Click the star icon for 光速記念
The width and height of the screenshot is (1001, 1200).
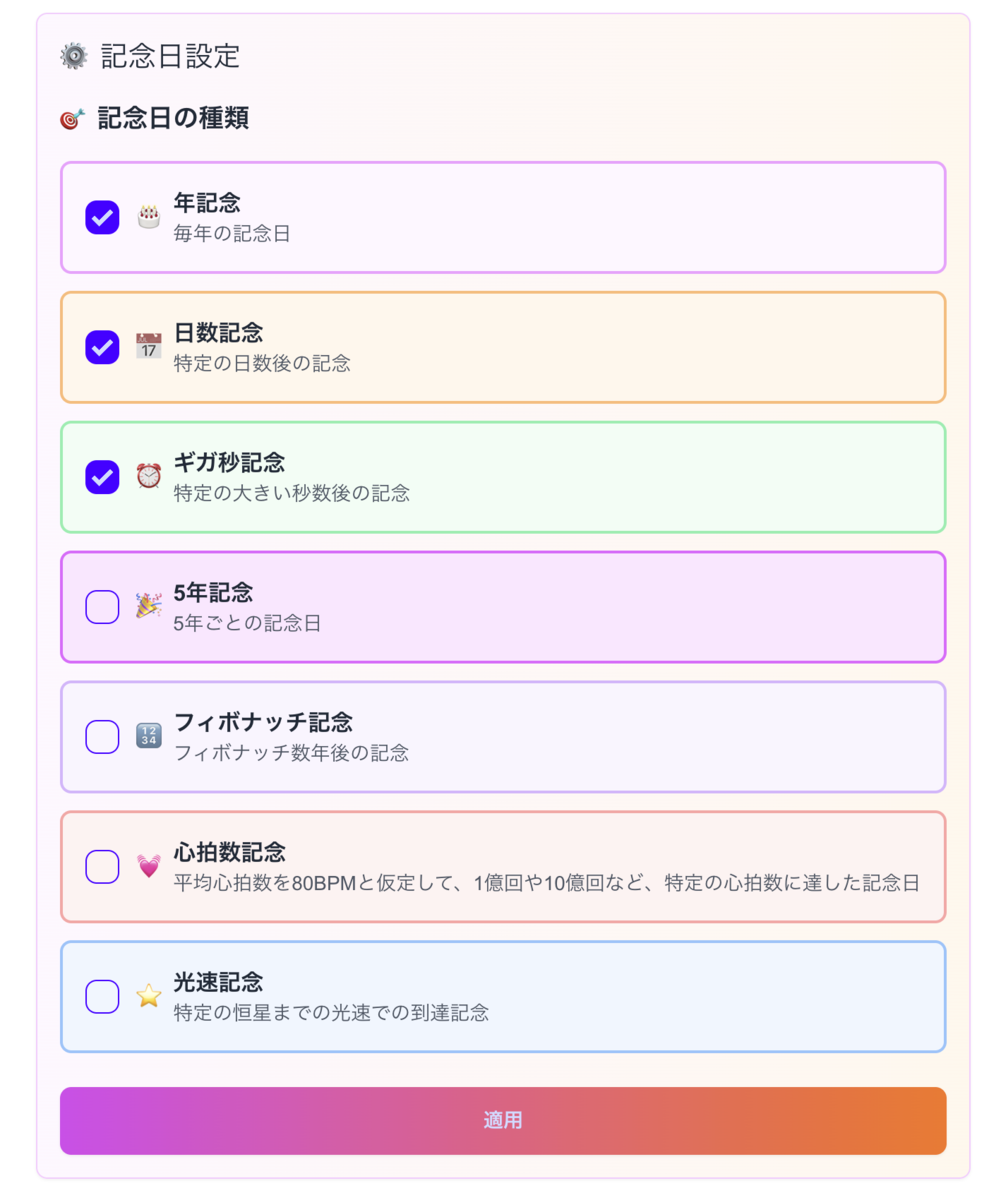click(148, 997)
